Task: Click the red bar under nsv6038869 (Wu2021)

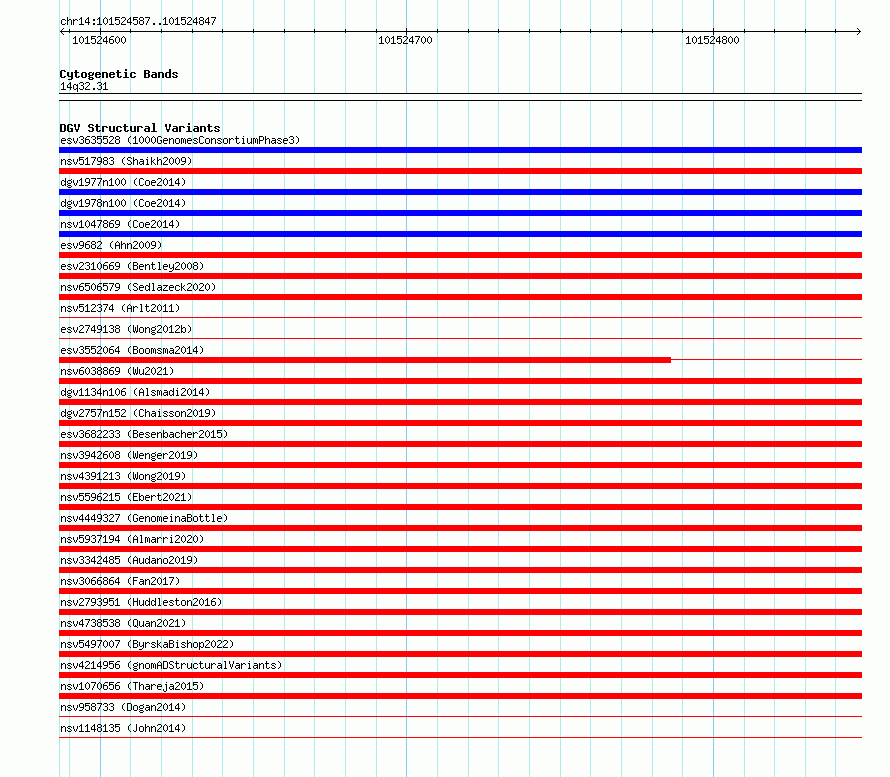Action: (460, 381)
